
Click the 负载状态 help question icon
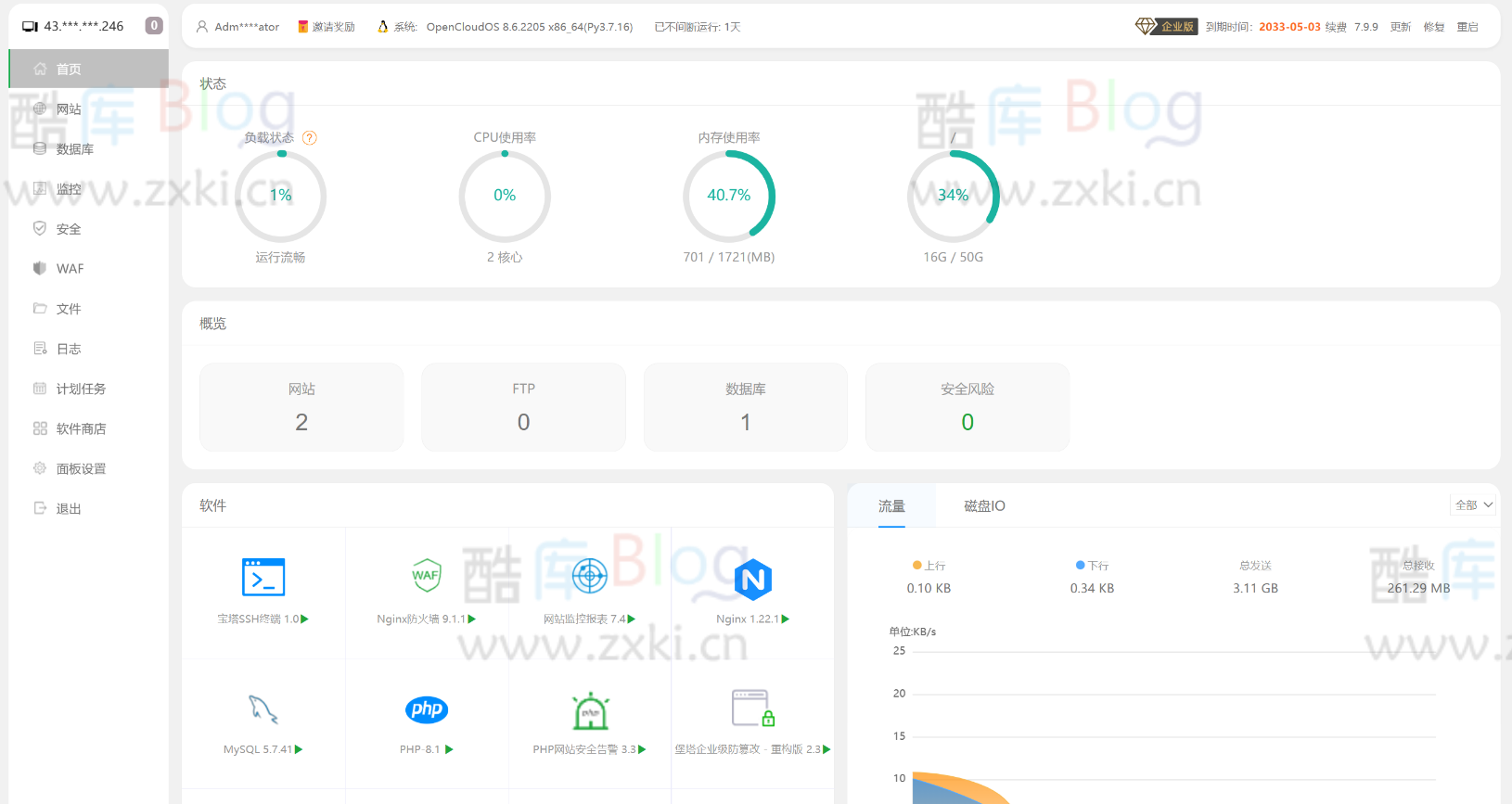pyautogui.click(x=310, y=137)
